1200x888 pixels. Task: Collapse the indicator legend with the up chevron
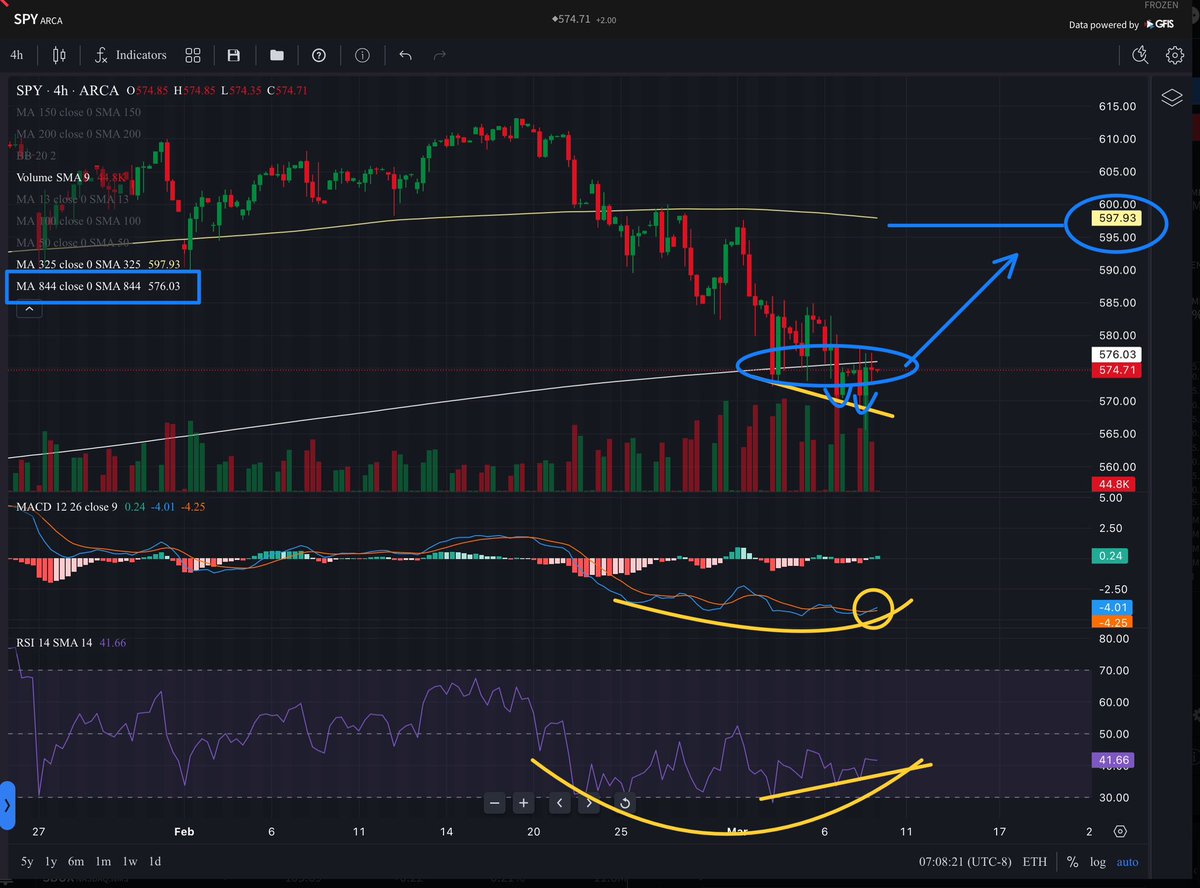coord(29,309)
